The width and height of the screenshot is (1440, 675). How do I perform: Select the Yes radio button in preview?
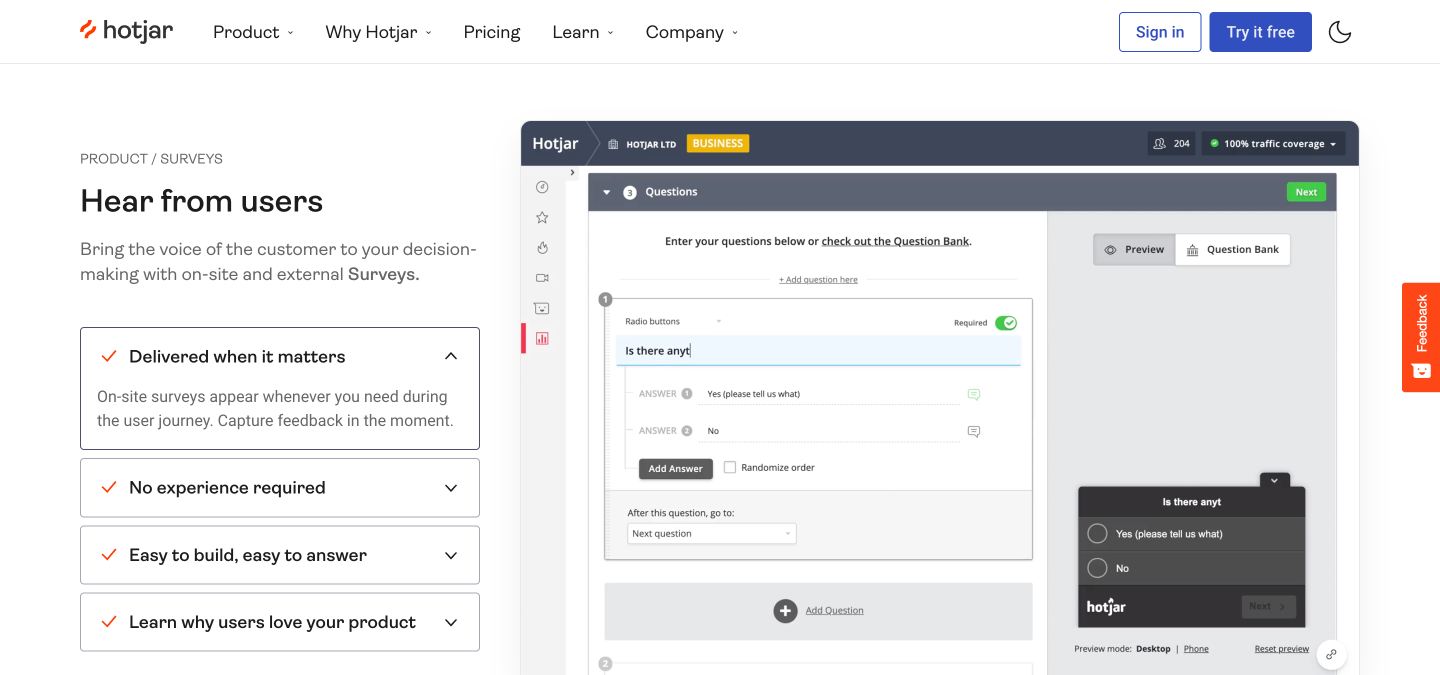[1097, 534]
